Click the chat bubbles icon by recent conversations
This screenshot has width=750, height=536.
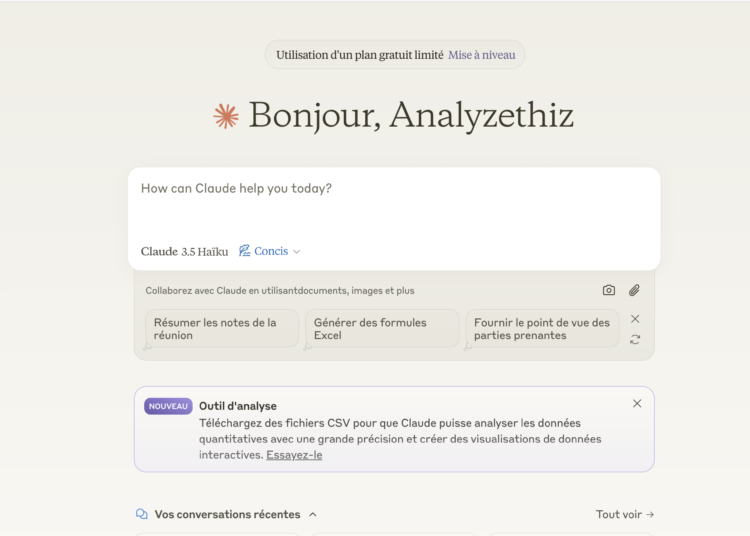(x=142, y=514)
